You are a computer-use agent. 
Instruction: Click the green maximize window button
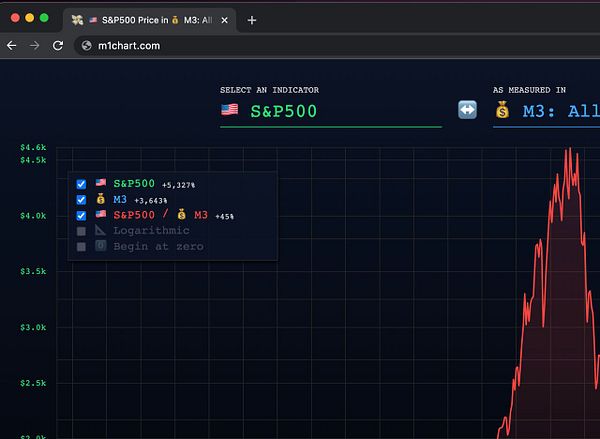[44, 18]
